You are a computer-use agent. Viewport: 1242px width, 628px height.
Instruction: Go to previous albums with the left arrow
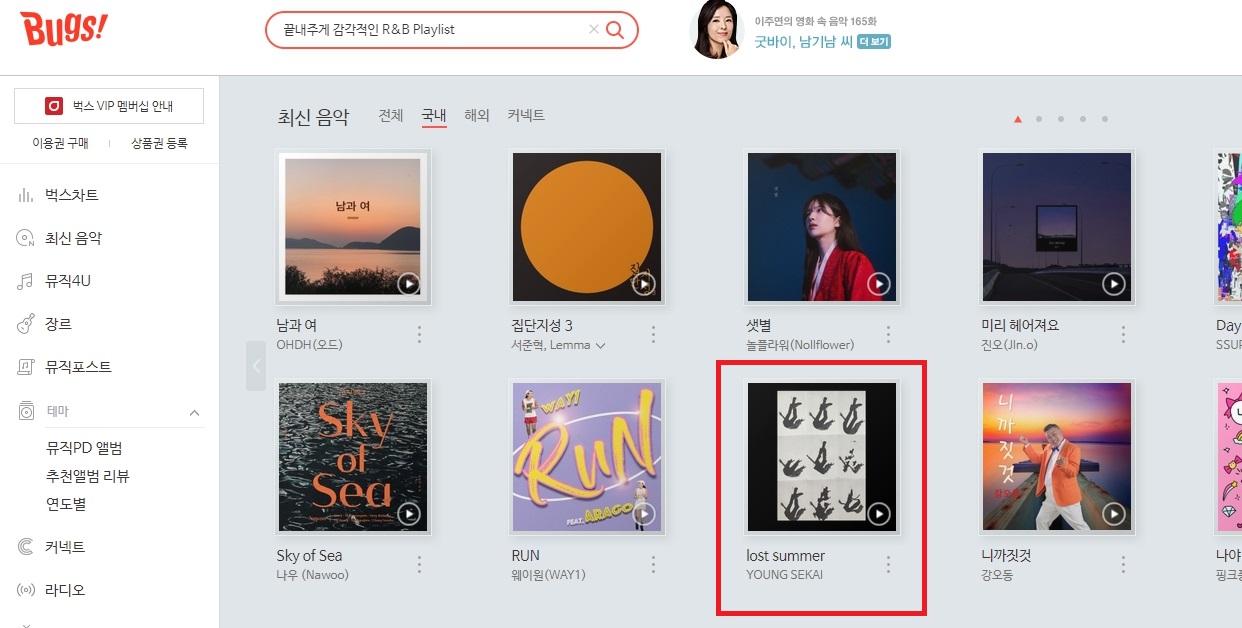tap(256, 365)
